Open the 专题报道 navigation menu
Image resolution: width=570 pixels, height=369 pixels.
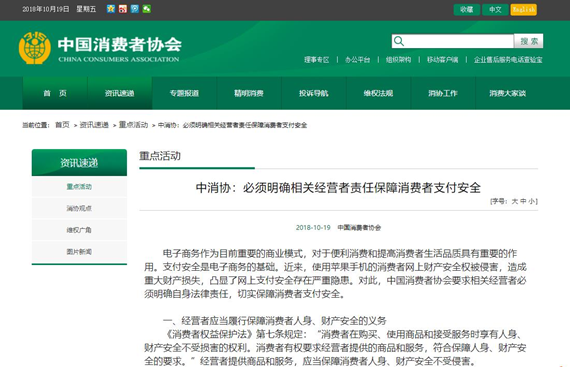[184, 93]
